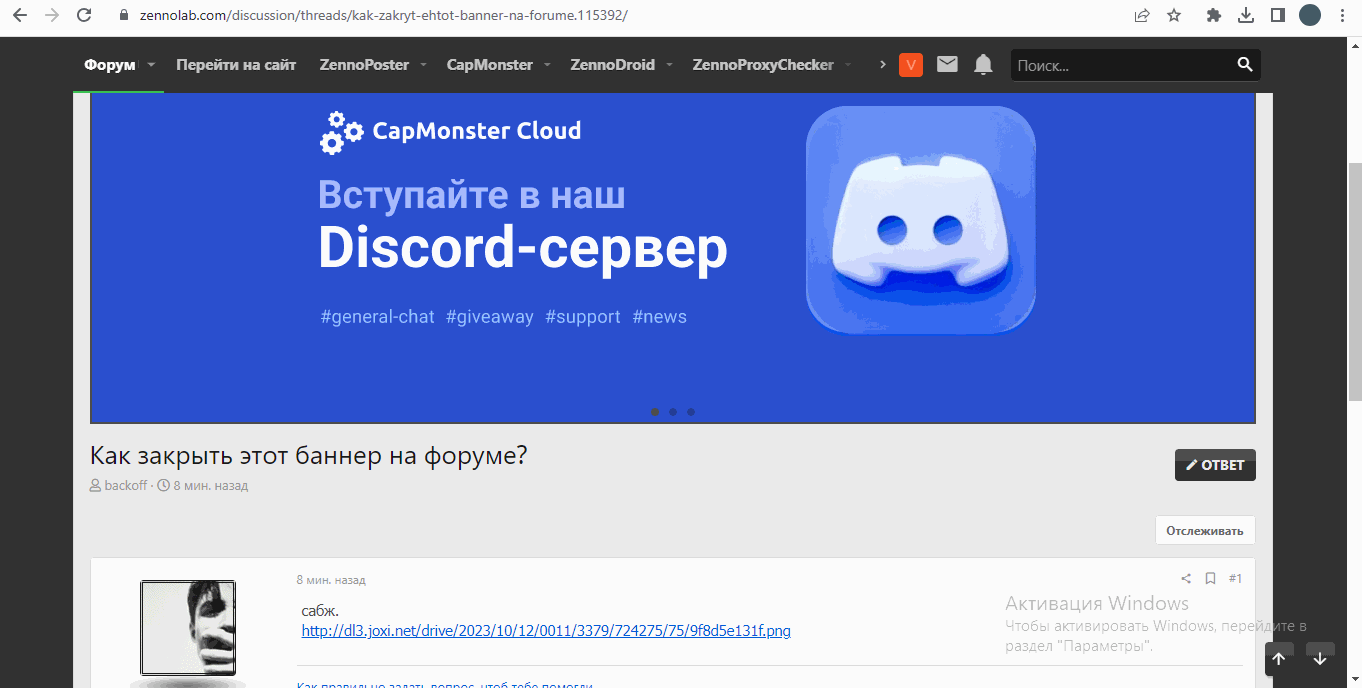Viewport: 1362px width, 688px height.
Task: Select third banner carousel dot
Action: click(691, 412)
